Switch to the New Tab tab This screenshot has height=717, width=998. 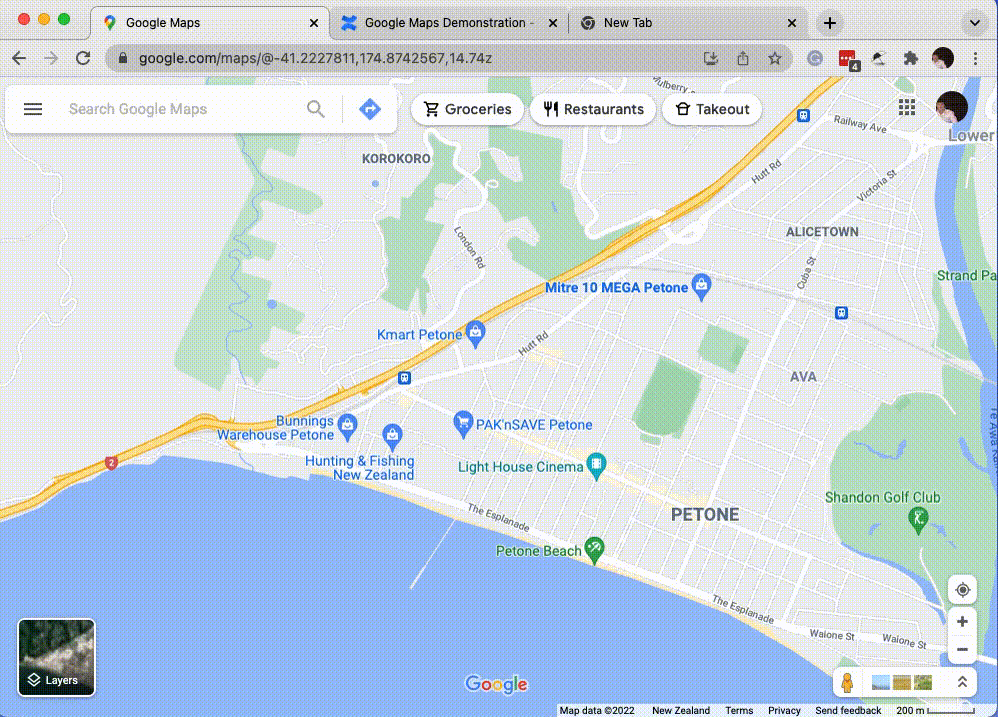(687, 23)
